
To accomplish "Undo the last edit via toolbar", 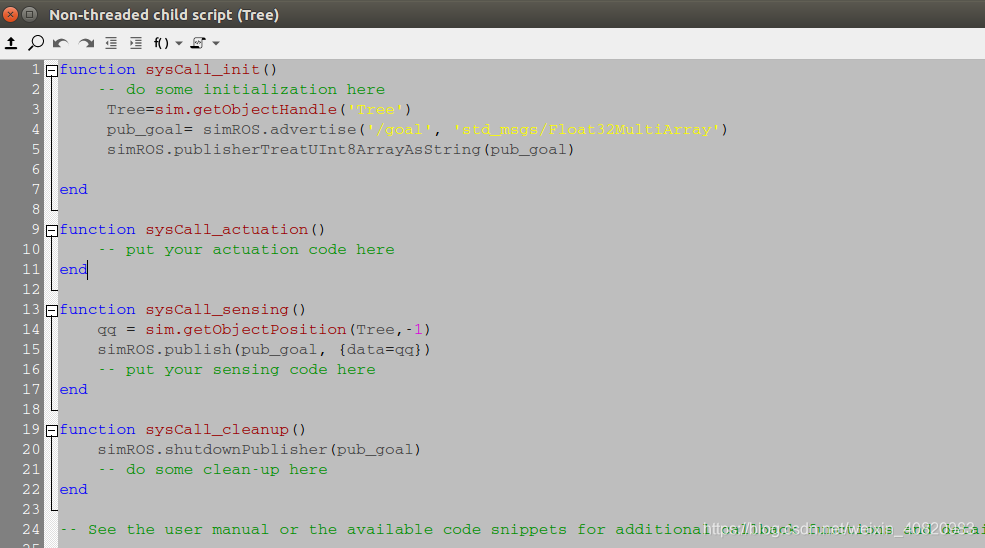I will click(x=60, y=43).
